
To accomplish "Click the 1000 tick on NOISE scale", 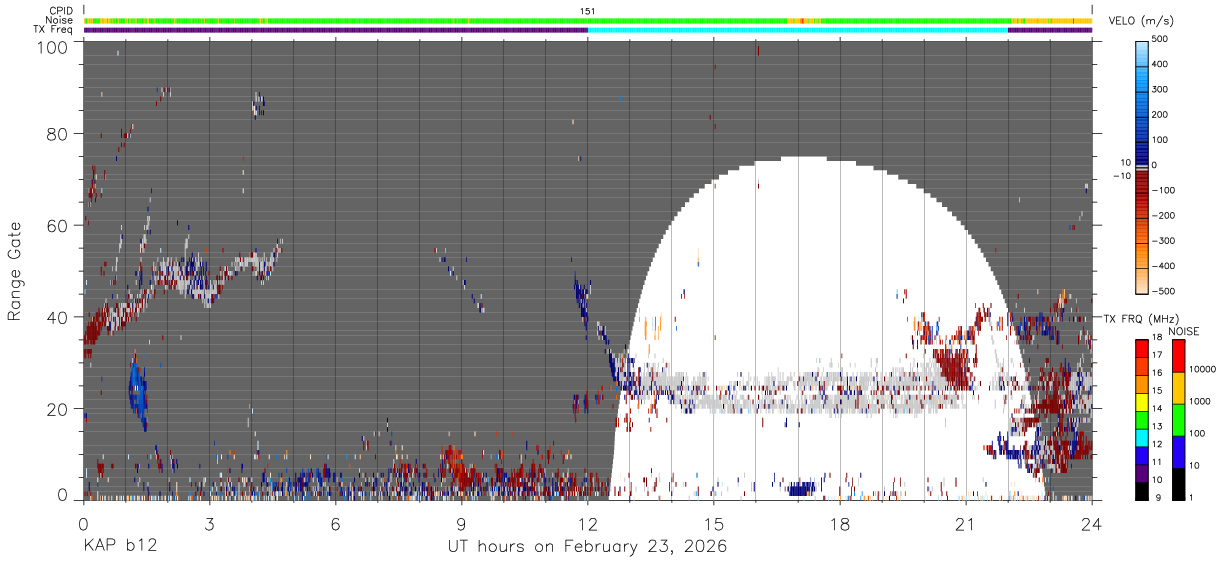I will (1200, 401).
